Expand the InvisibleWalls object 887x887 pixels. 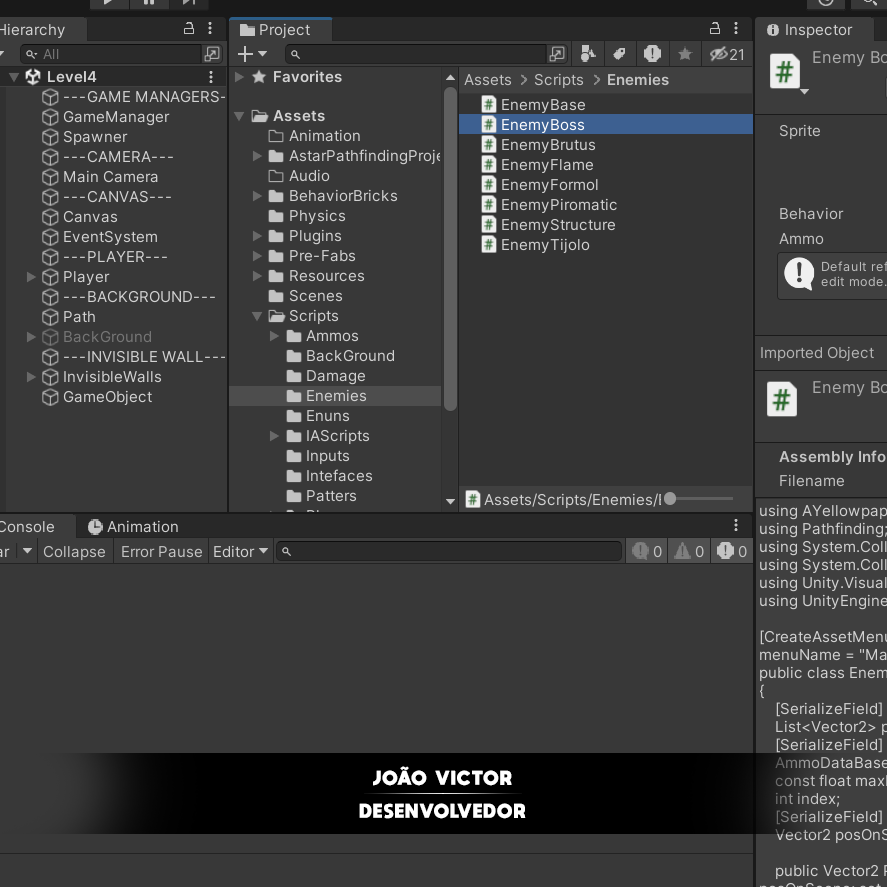coord(31,377)
